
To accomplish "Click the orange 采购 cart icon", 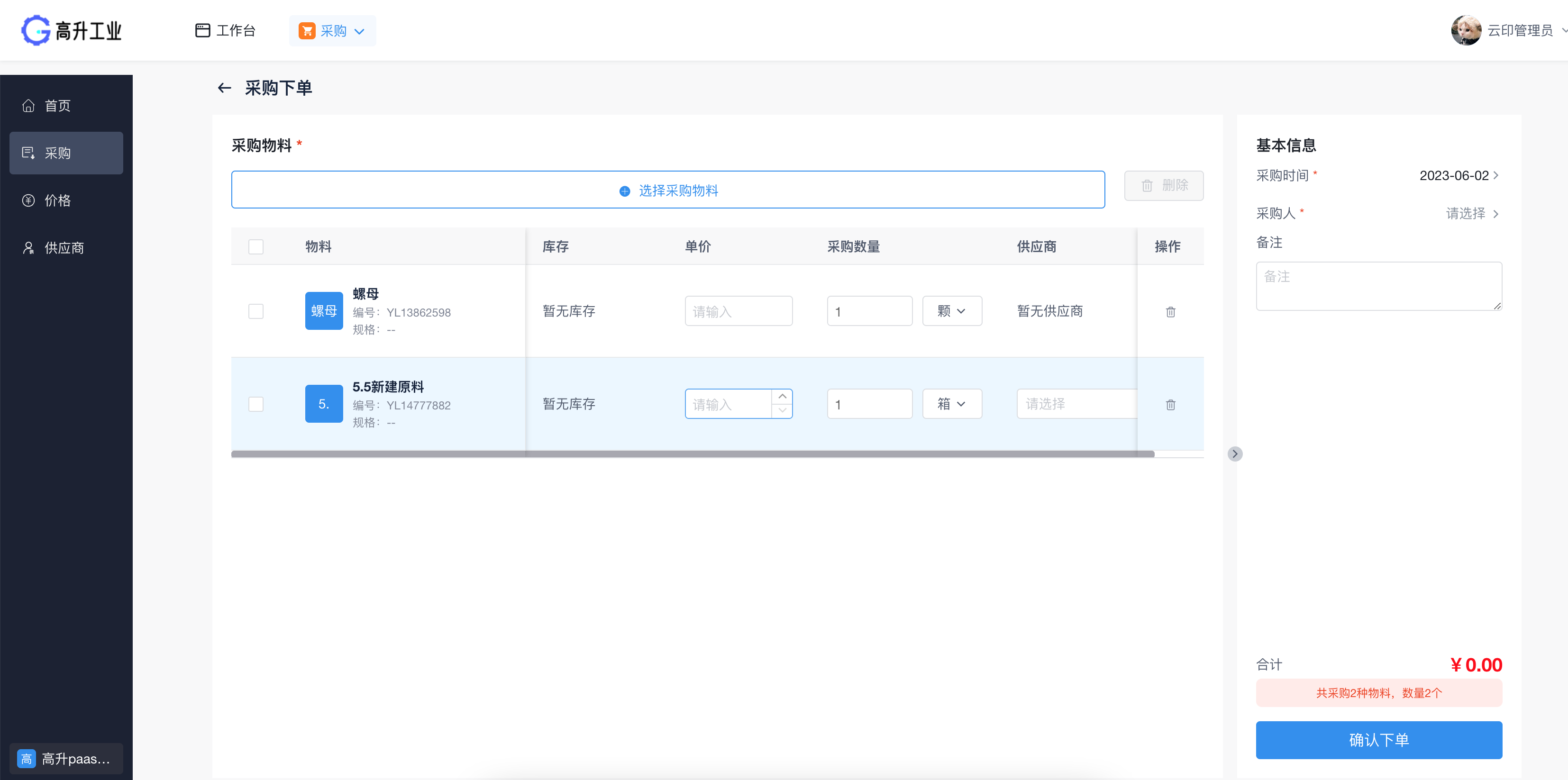I will pos(307,30).
